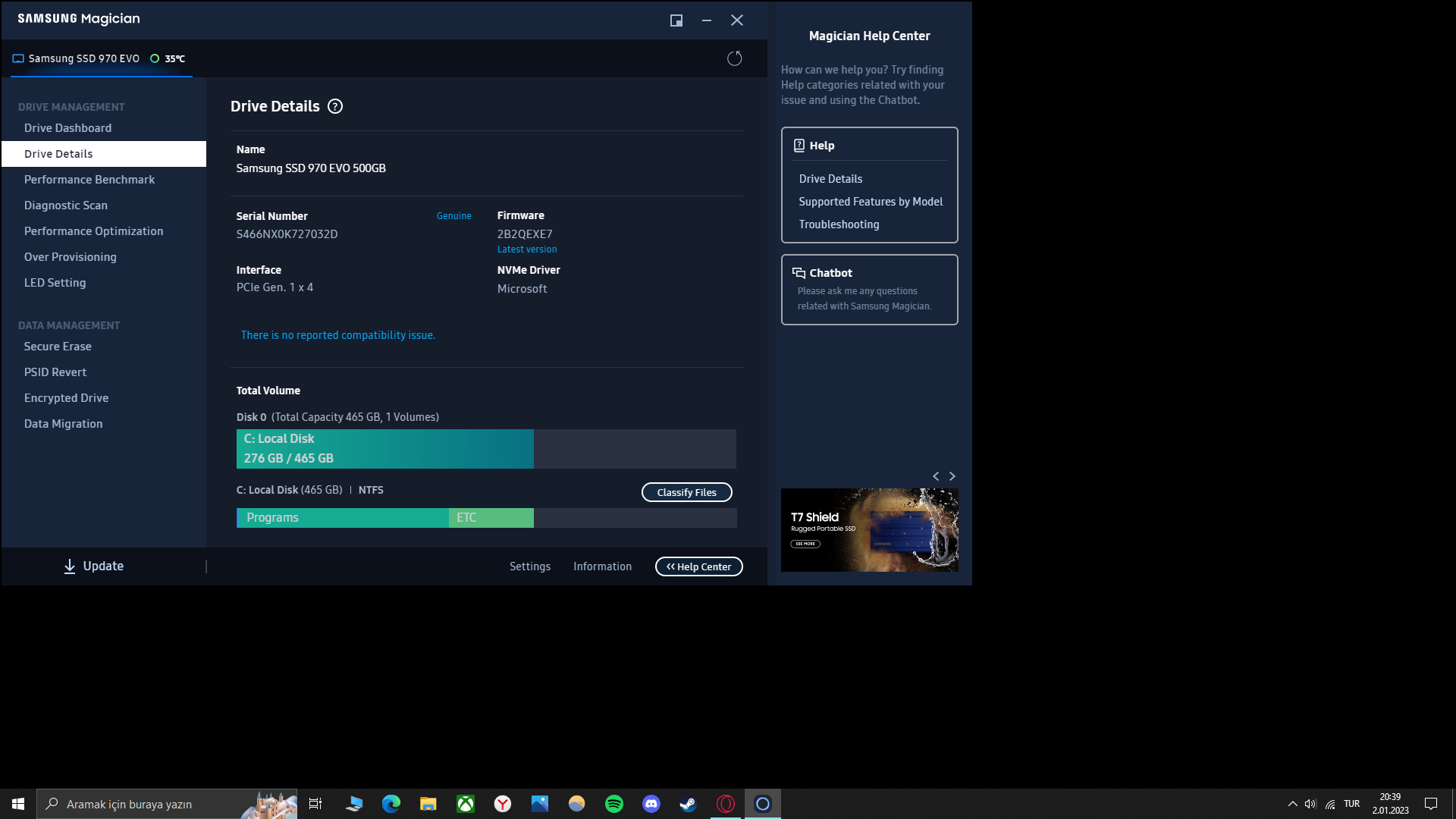Click the compact mode window icon
The height and width of the screenshot is (819, 1456).
coord(676,20)
